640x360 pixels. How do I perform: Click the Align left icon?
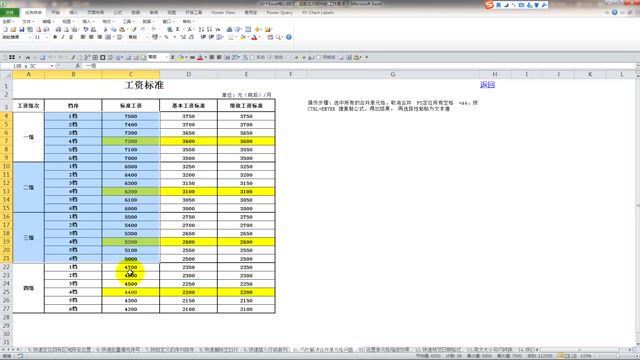[x=82, y=37]
